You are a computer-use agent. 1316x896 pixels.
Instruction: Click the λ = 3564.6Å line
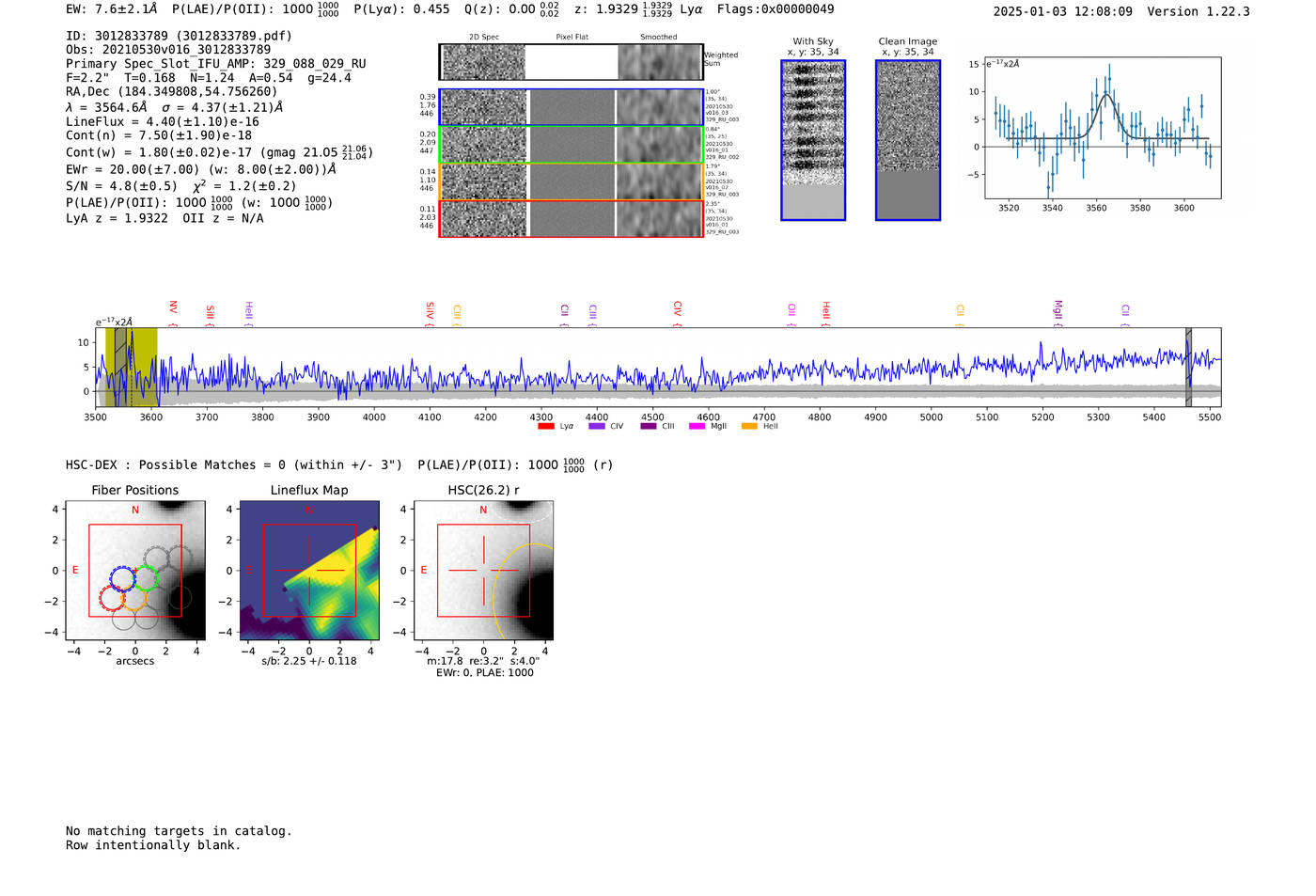(x=174, y=107)
